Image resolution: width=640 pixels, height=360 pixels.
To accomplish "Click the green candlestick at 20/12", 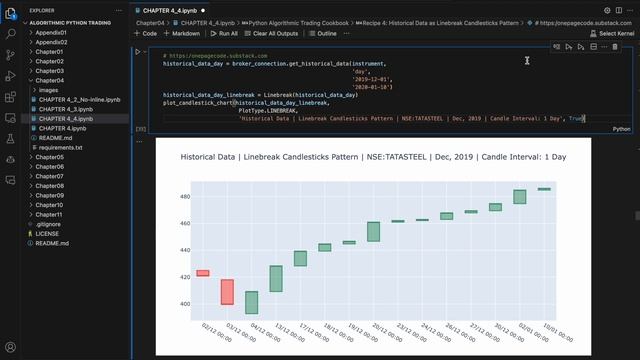I will (x=373, y=231).
